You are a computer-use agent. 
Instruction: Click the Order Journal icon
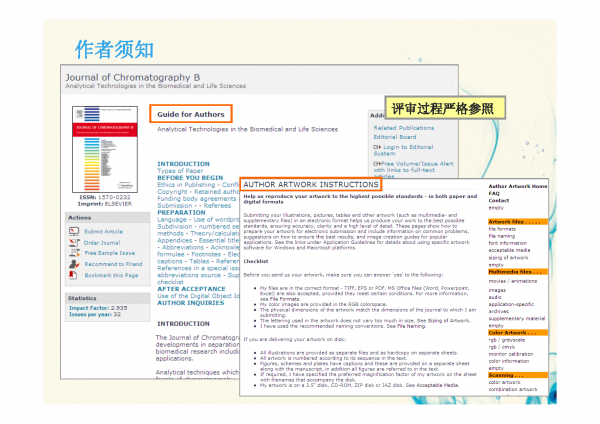74,242
